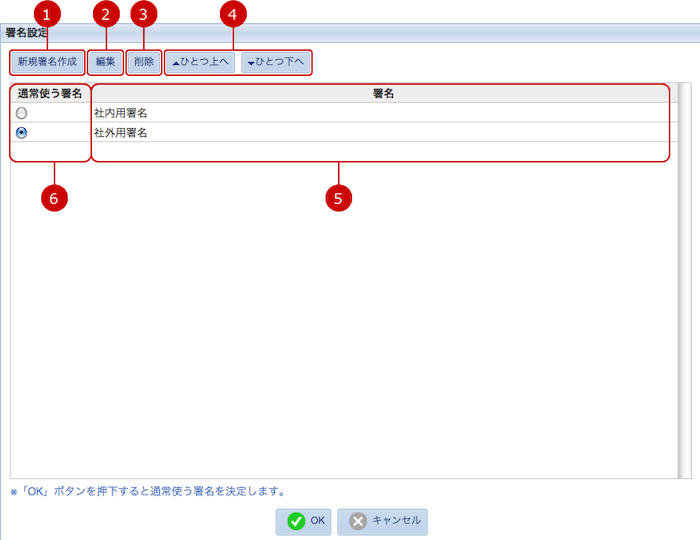Select the radio button for 社内用署名

pyautogui.click(x=21, y=113)
